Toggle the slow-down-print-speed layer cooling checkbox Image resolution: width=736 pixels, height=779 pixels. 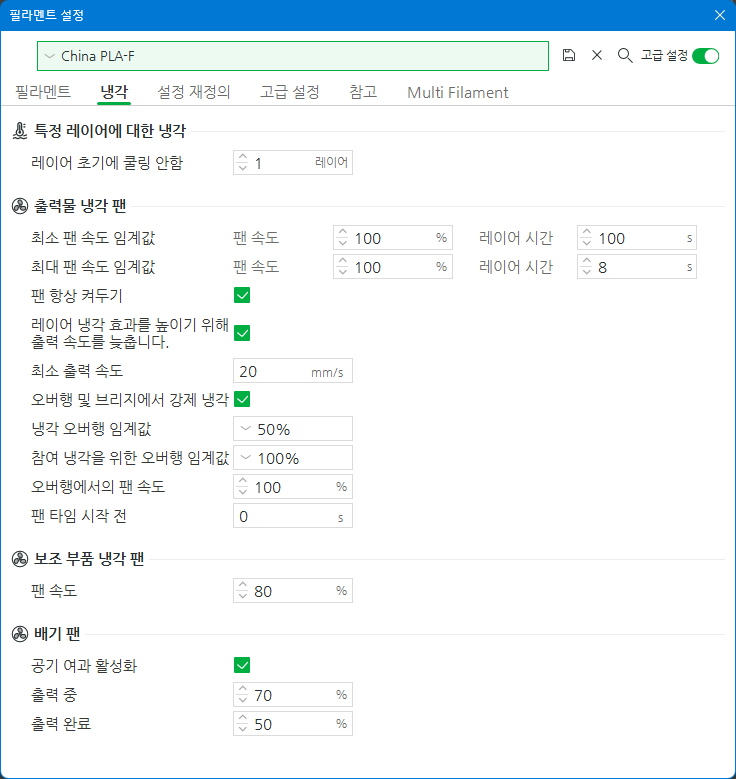pyautogui.click(x=242, y=333)
